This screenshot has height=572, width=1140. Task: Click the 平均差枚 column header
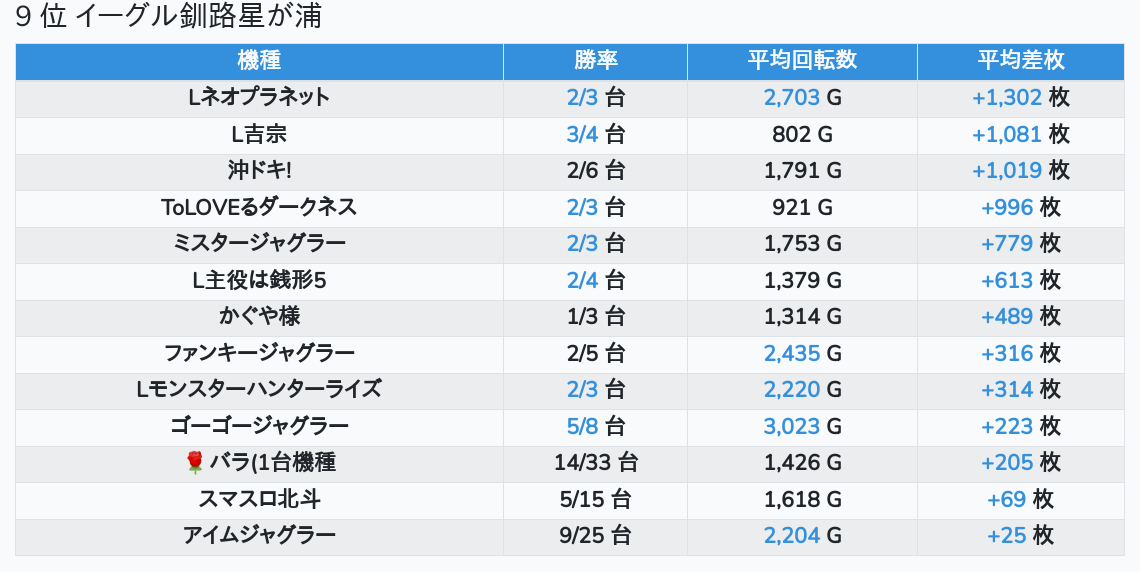(1020, 61)
